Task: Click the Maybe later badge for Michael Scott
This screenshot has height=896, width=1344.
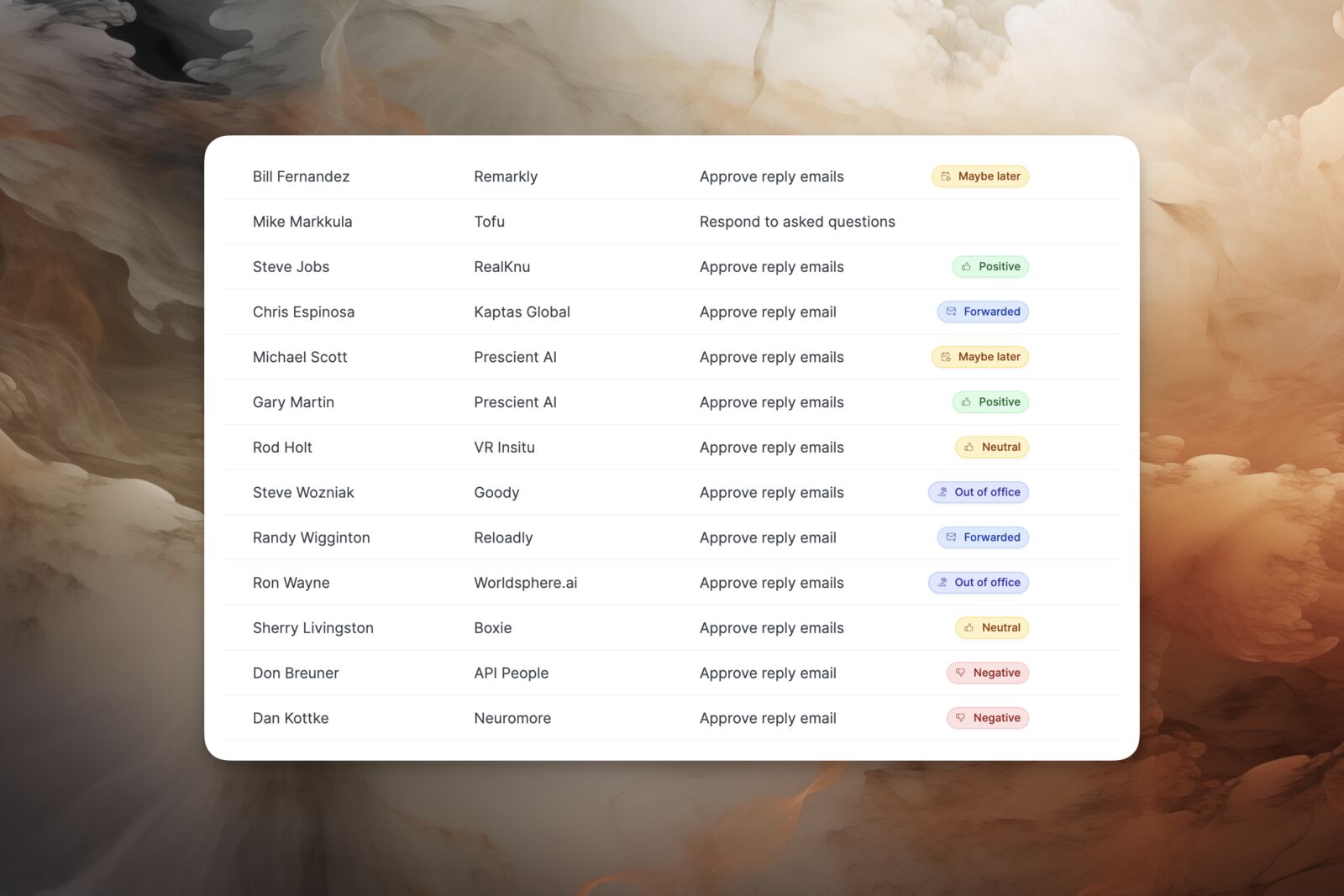Action: click(979, 357)
